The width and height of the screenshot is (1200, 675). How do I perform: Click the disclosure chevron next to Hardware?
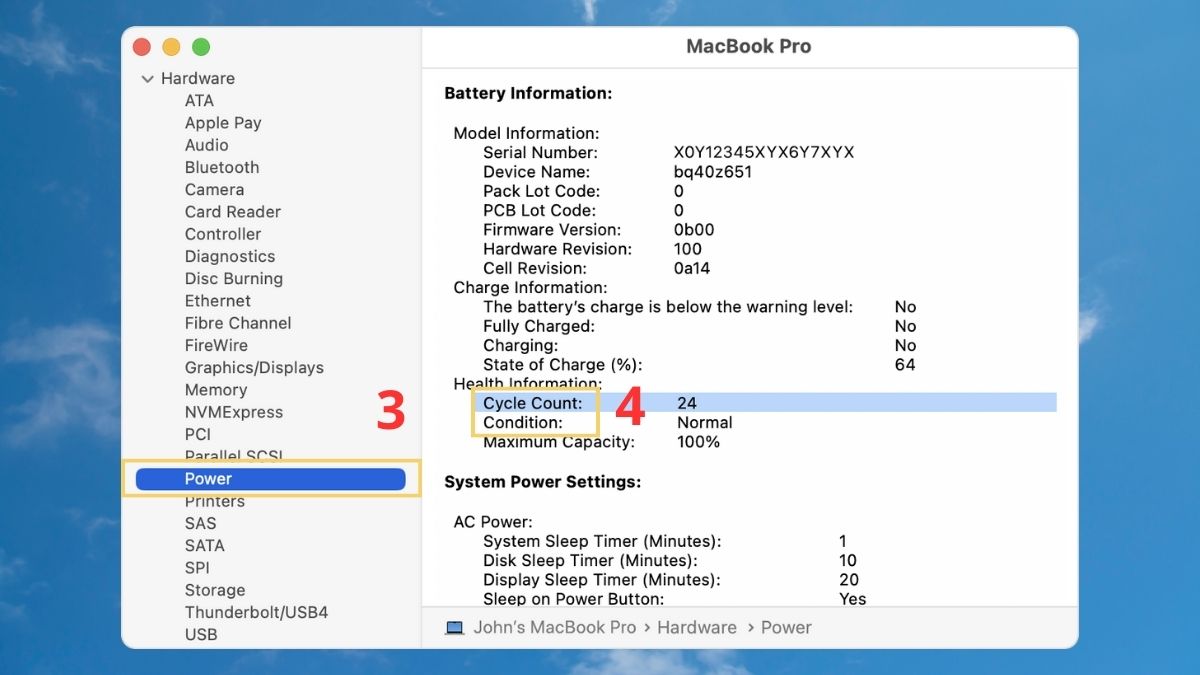147,78
